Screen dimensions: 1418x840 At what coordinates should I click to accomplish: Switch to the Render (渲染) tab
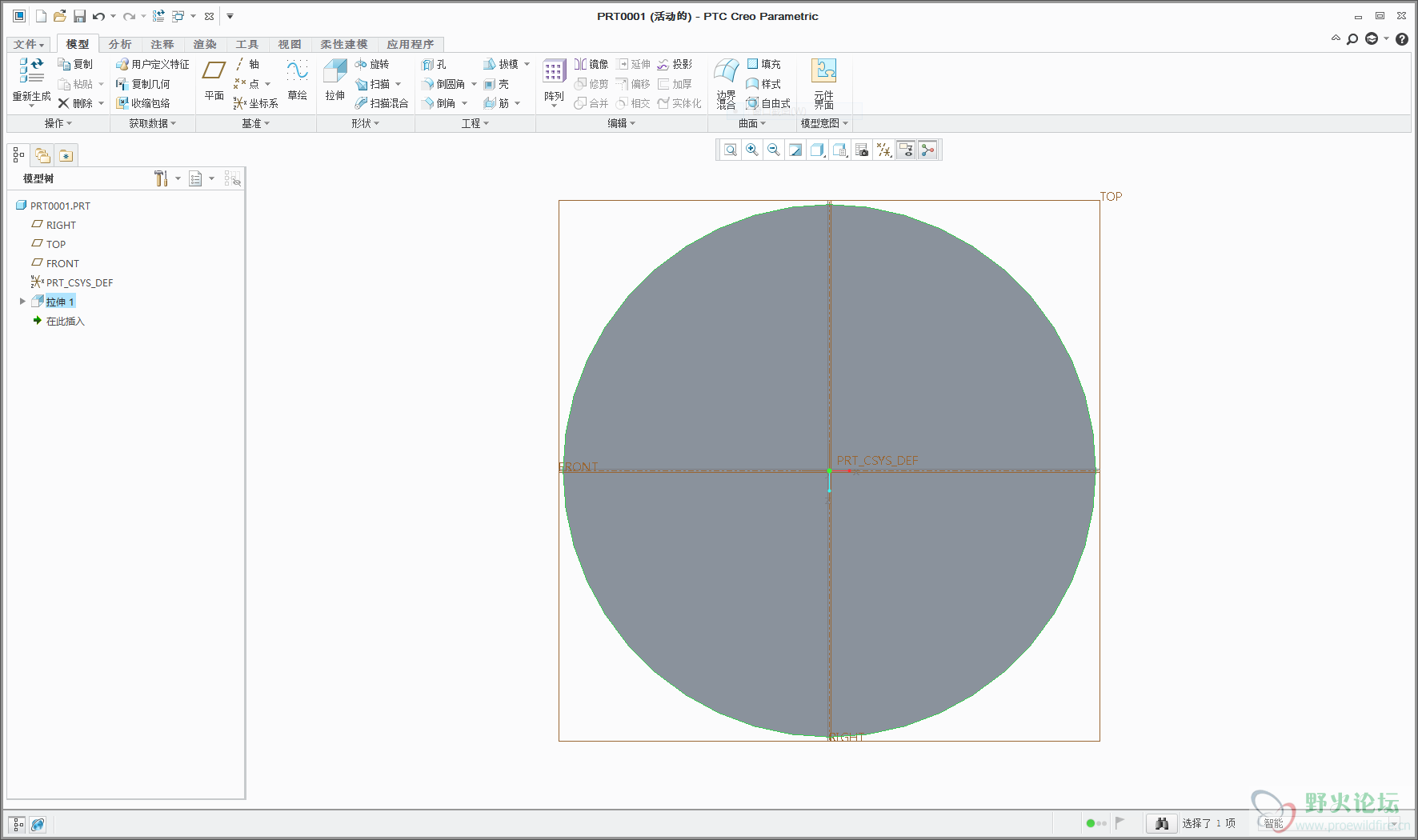(205, 44)
